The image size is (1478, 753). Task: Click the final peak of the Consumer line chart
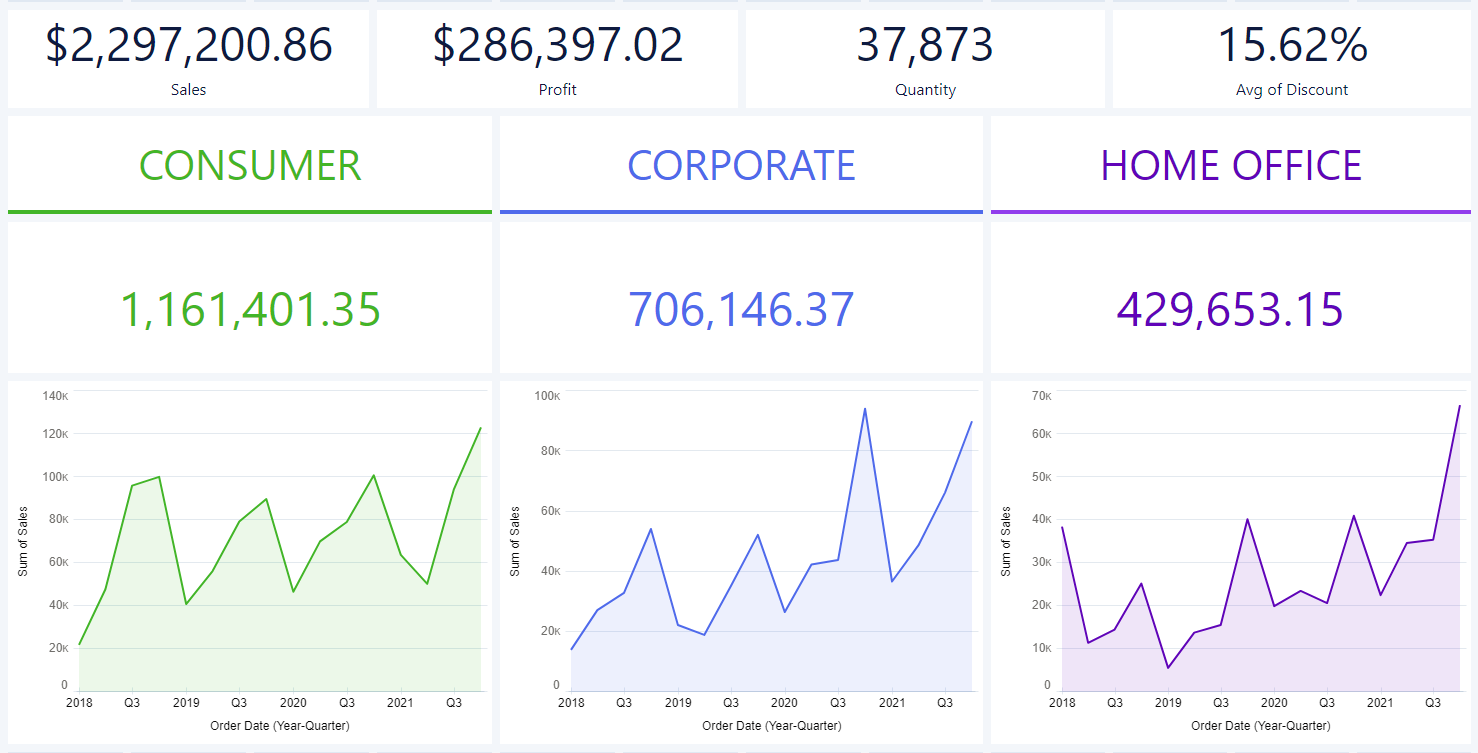pos(481,428)
